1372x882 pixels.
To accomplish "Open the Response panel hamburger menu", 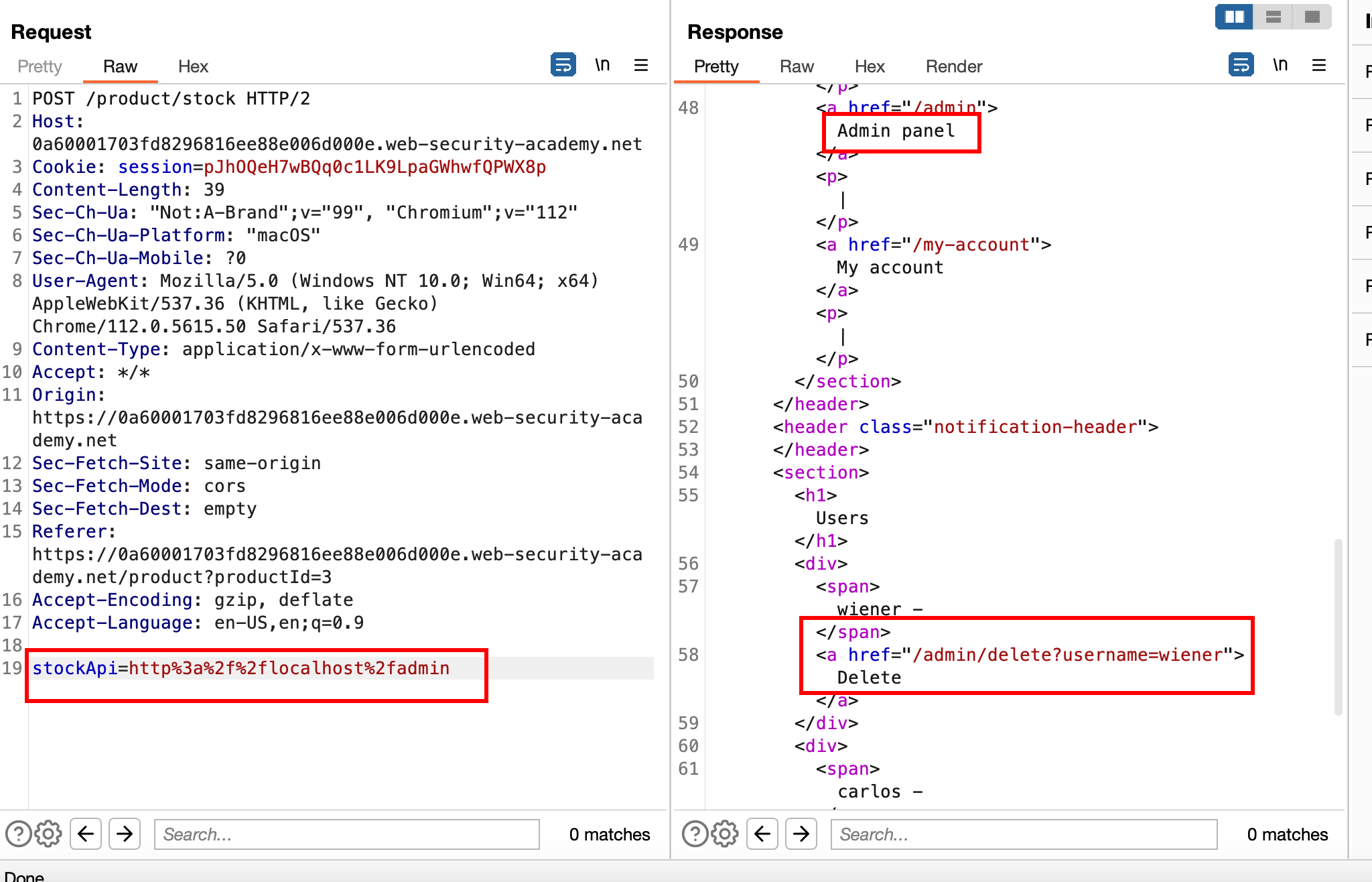I will click(x=1319, y=65).
